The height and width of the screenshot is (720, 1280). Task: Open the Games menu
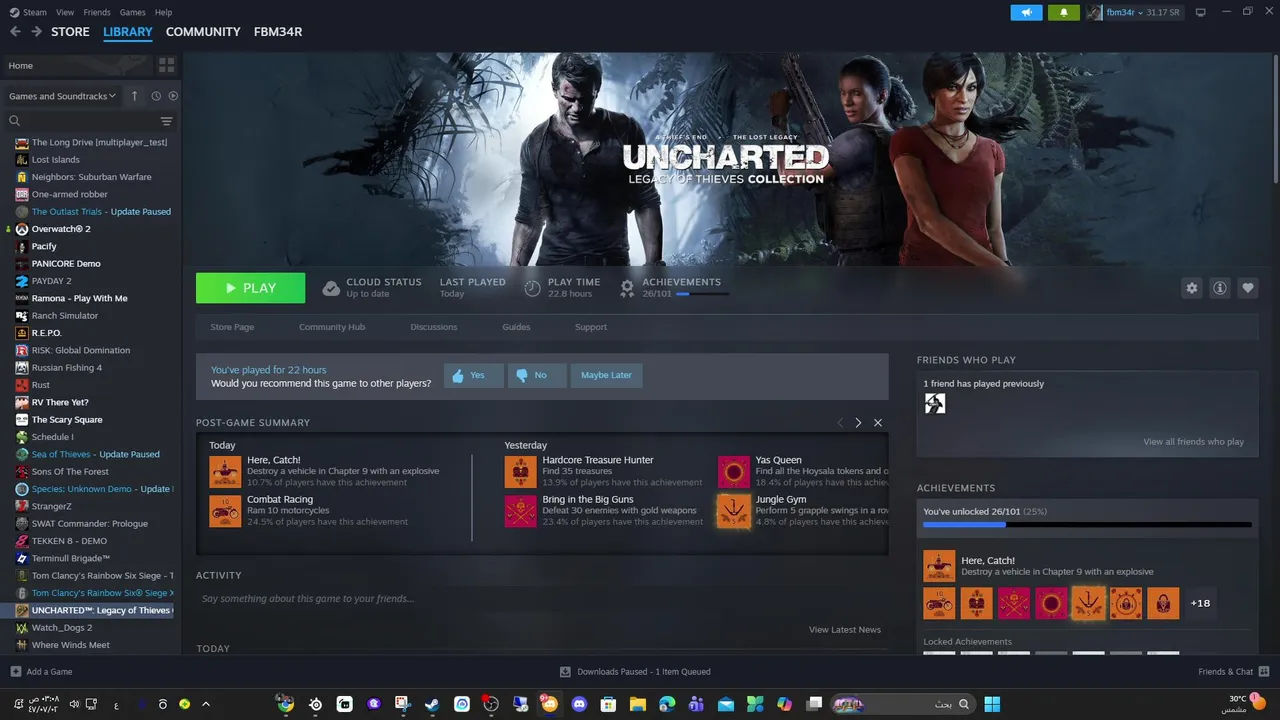coord(133,12)
